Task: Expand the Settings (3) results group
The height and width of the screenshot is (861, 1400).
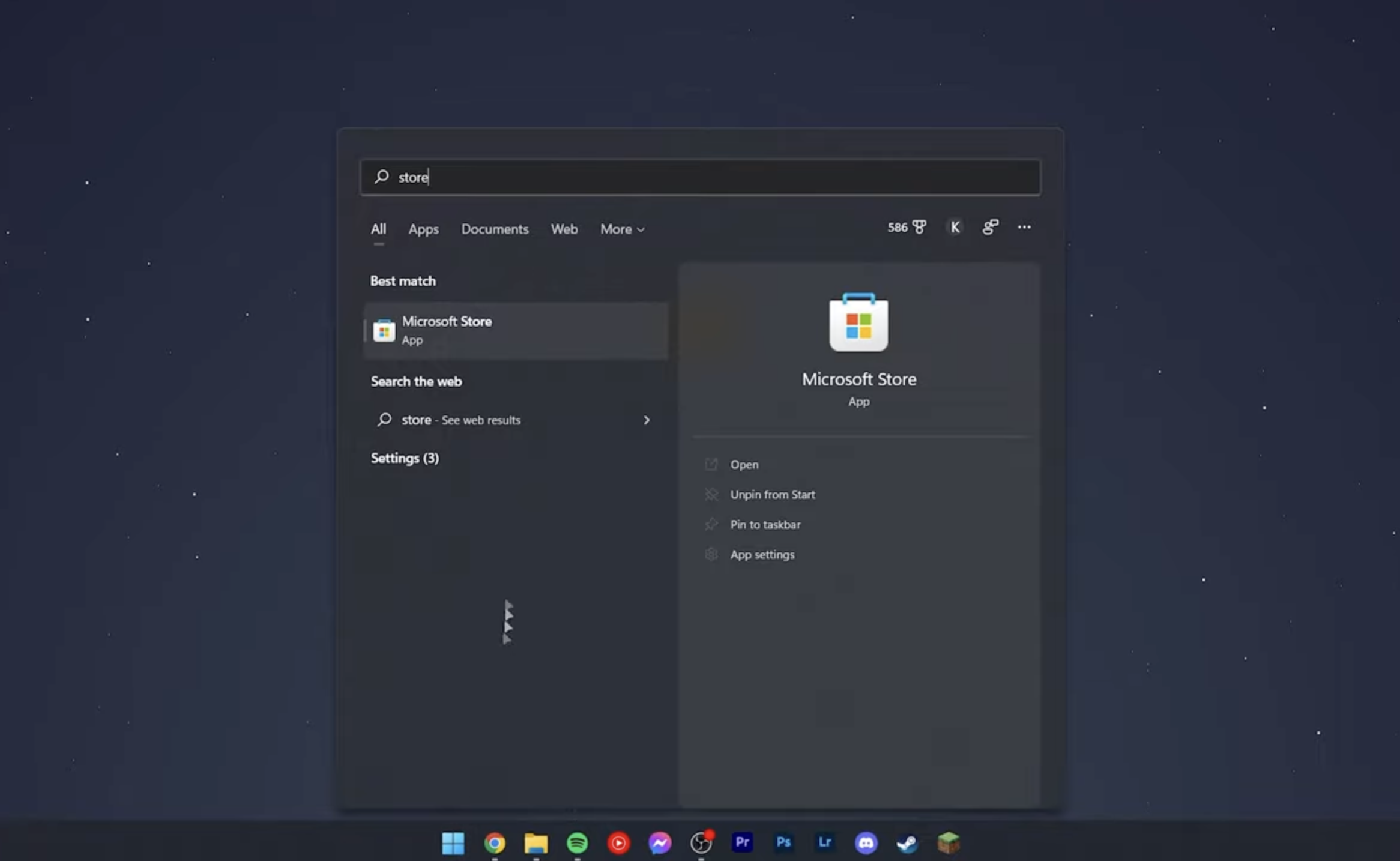Action: click(x=405, y=458)
